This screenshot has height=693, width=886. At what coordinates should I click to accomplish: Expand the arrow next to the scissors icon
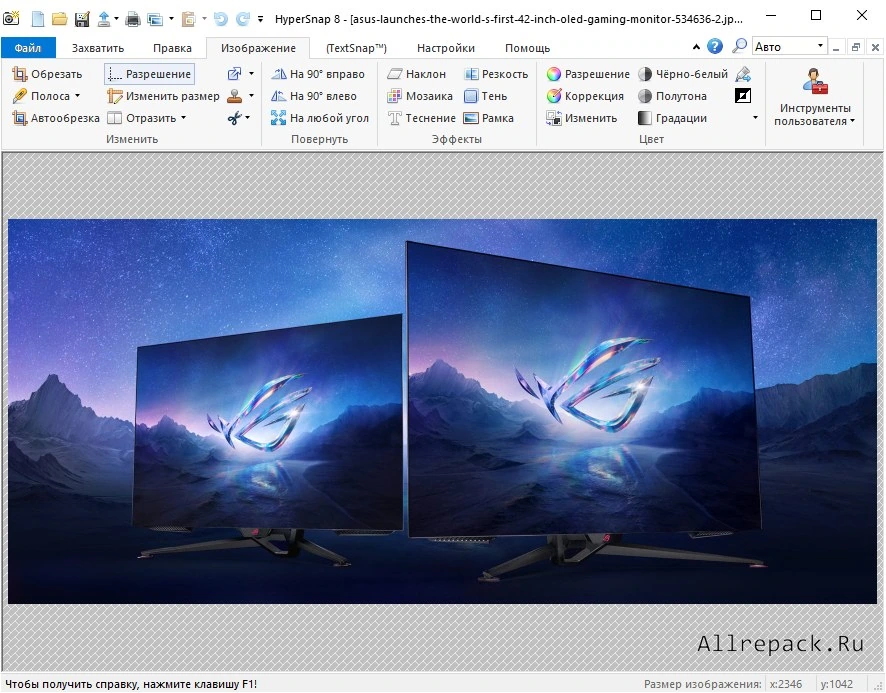tap(248, 118)
